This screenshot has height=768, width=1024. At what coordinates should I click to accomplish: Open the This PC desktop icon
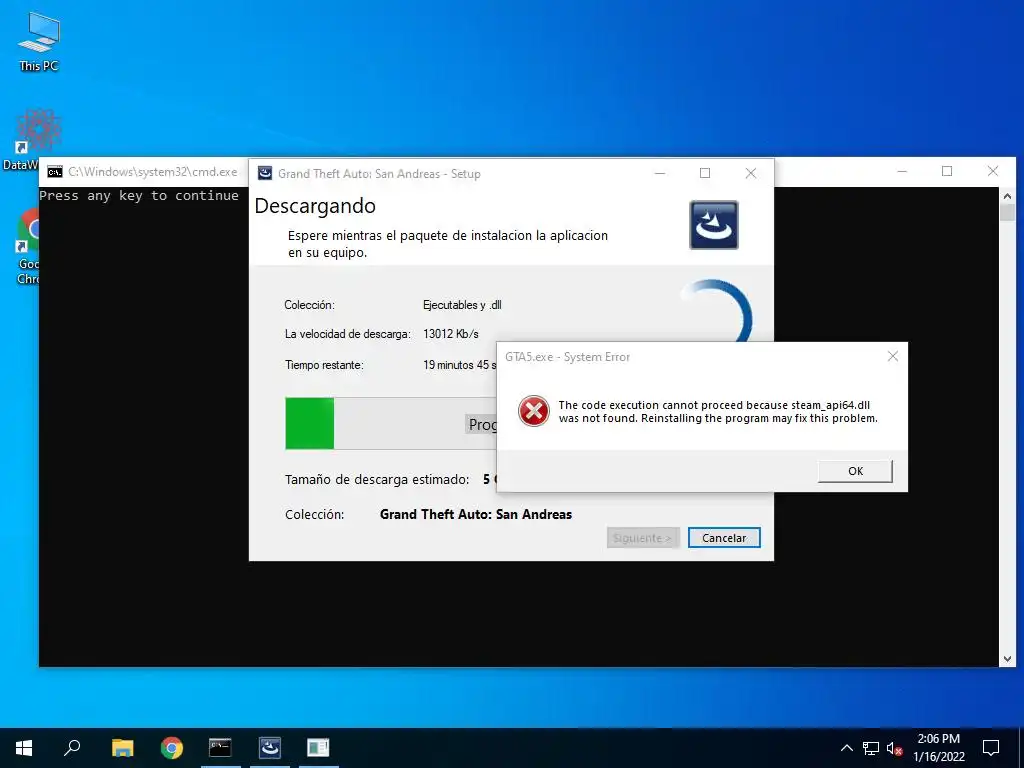point(39,42)
